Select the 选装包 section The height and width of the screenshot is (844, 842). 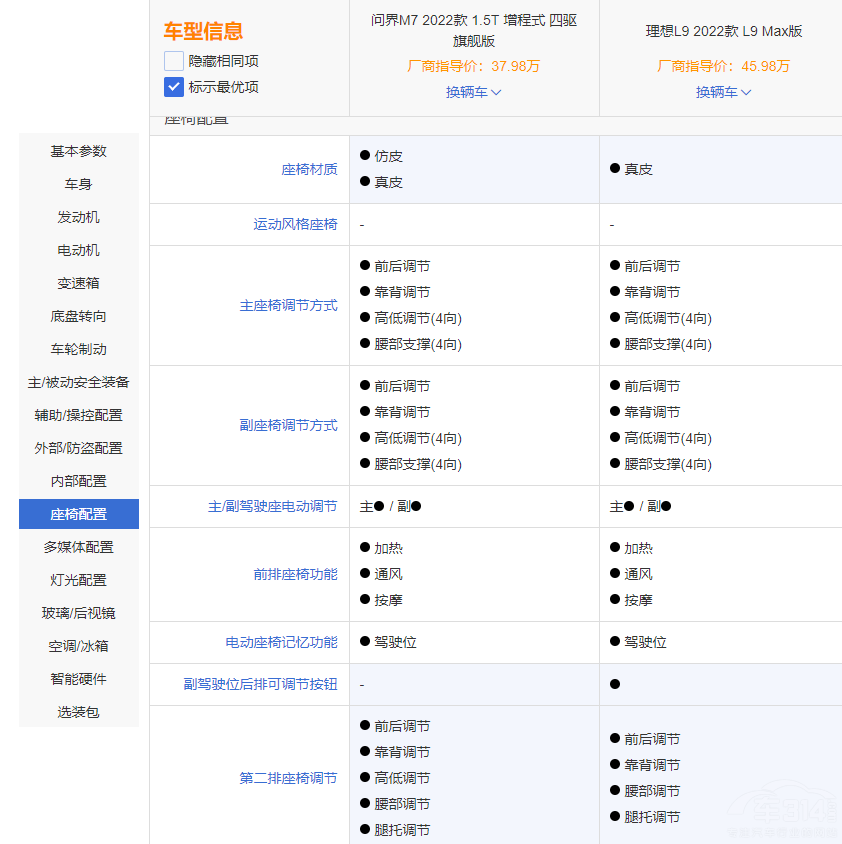pos(78,712)
